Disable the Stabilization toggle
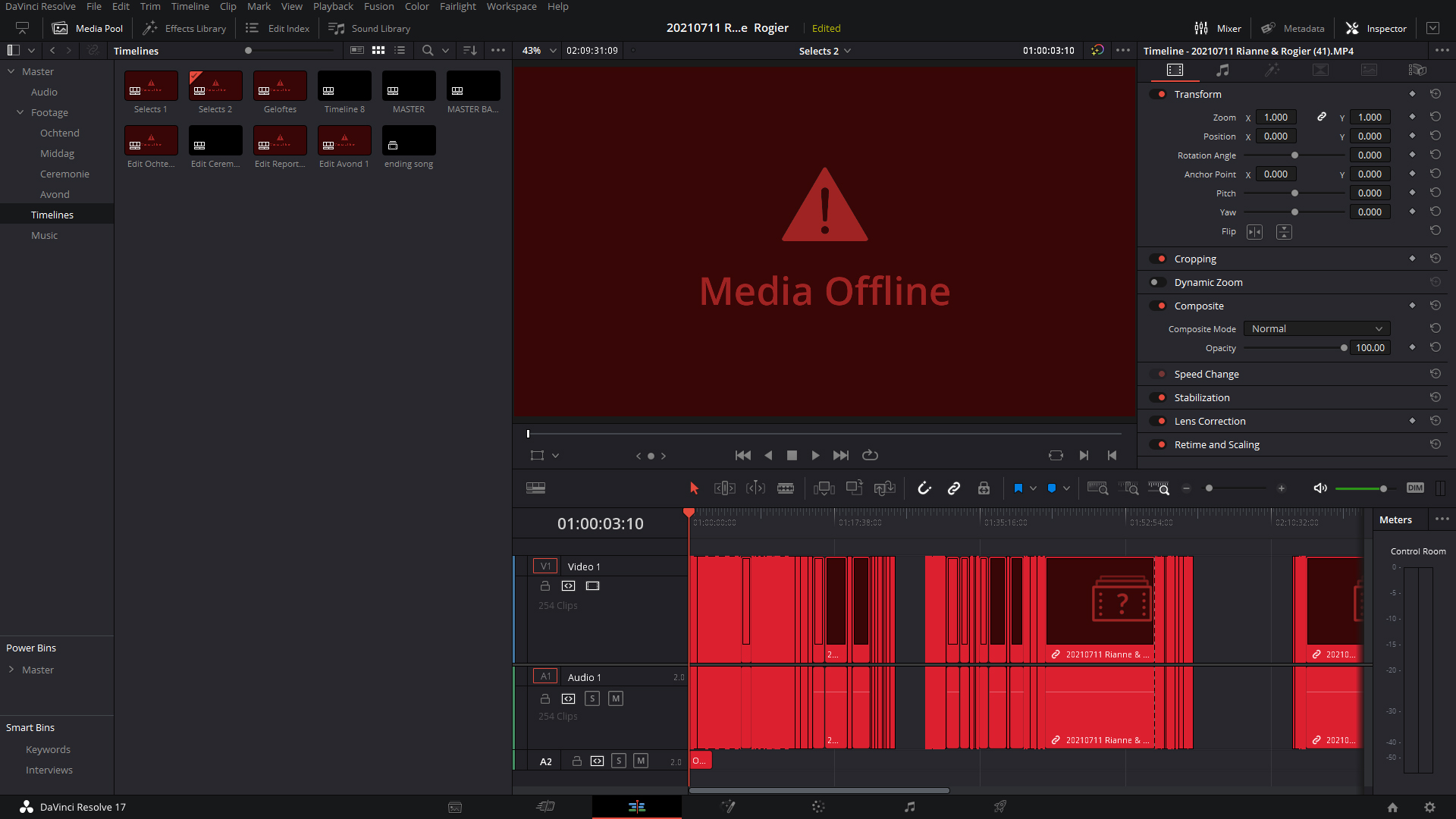The image size is (1456, 819). pyautogui.click(x=1158, y=397)
